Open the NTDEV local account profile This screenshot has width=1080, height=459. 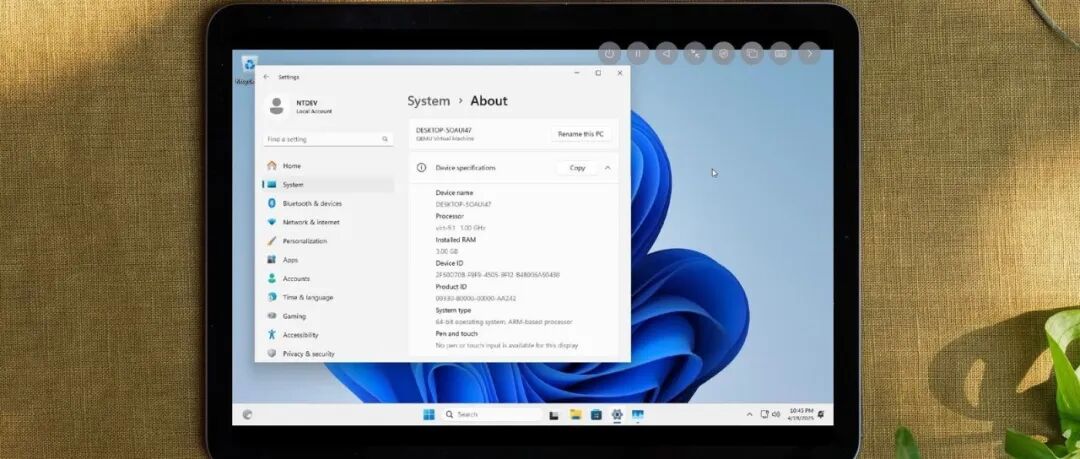point(298,106)
